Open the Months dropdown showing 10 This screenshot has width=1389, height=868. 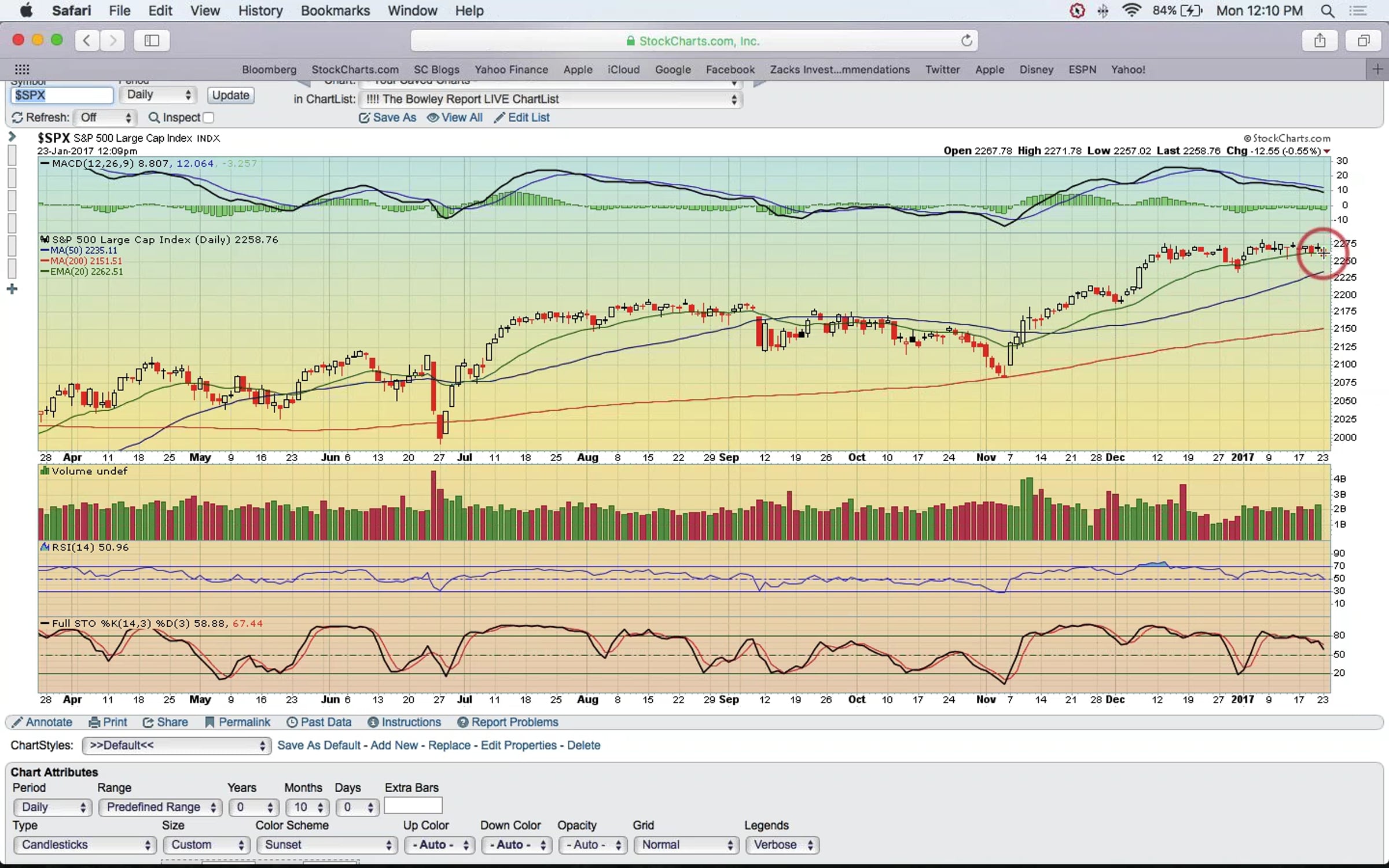coord(307,807)
